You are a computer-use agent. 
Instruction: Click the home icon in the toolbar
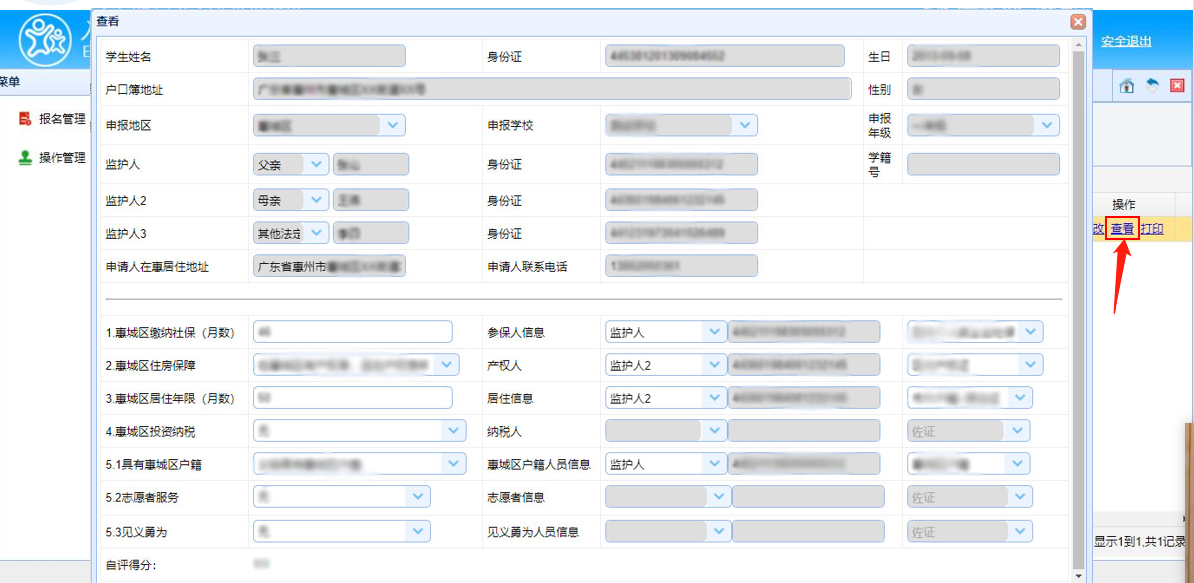click(1127, 86)
